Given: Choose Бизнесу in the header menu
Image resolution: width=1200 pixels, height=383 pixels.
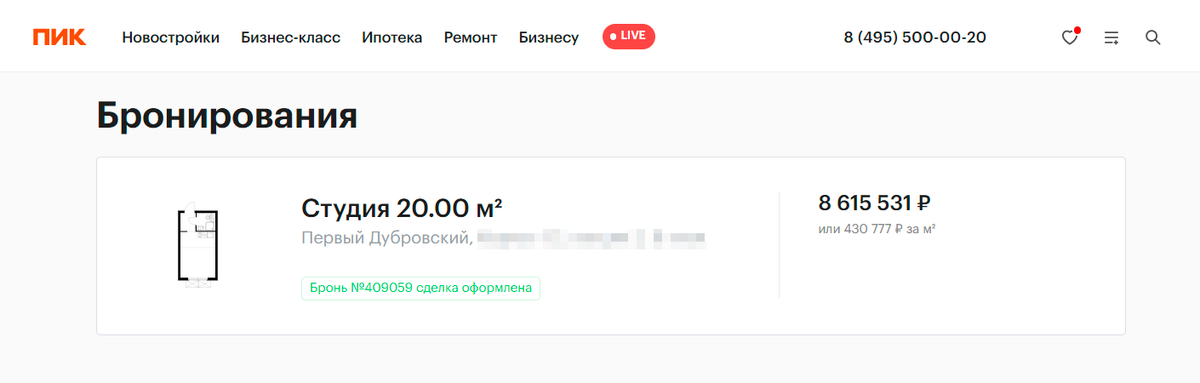Looking at the screenshot, I should tap(549, 37).
